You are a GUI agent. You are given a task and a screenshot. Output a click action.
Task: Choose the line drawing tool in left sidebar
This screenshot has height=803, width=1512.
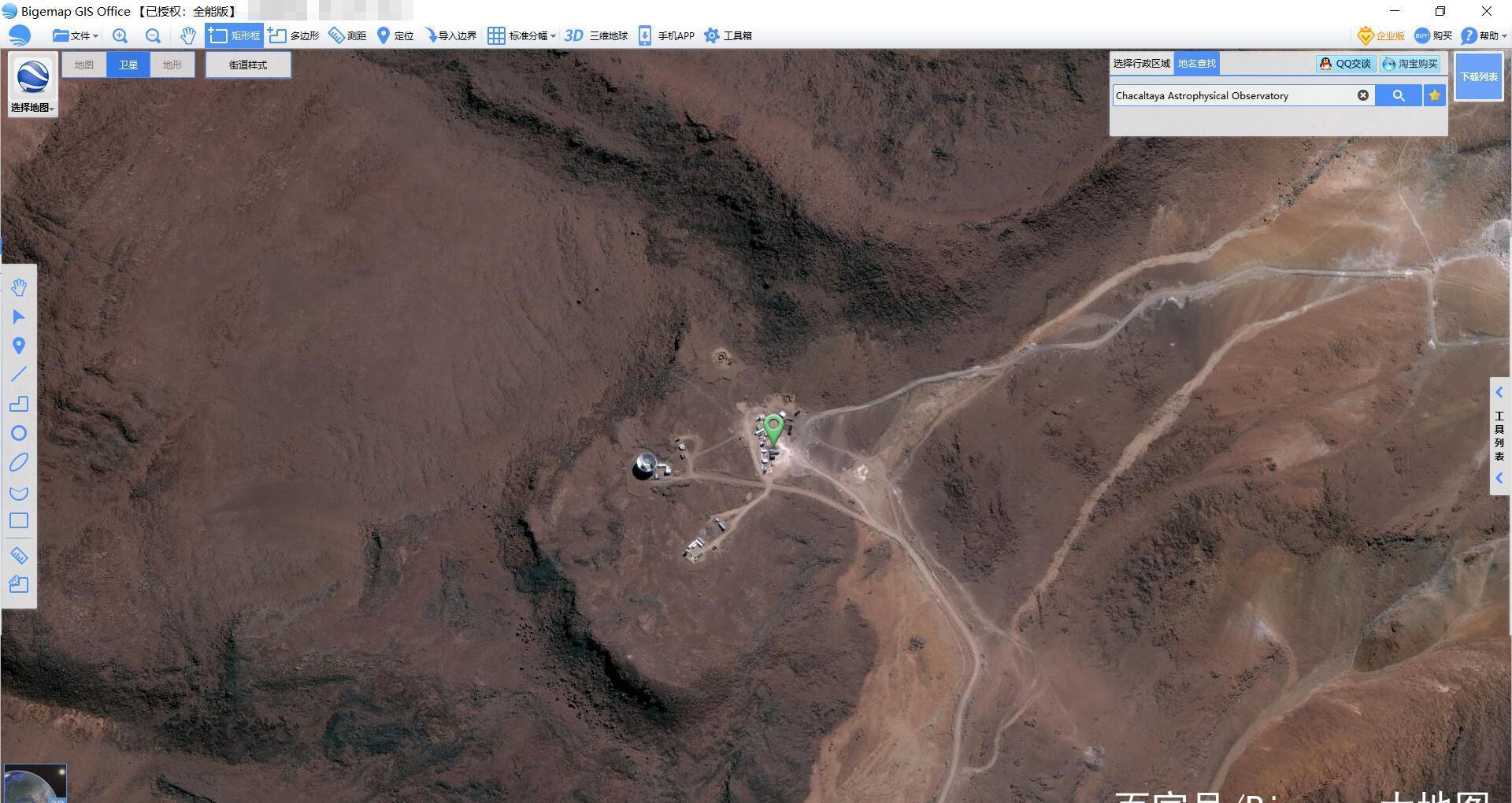(19, 375)
